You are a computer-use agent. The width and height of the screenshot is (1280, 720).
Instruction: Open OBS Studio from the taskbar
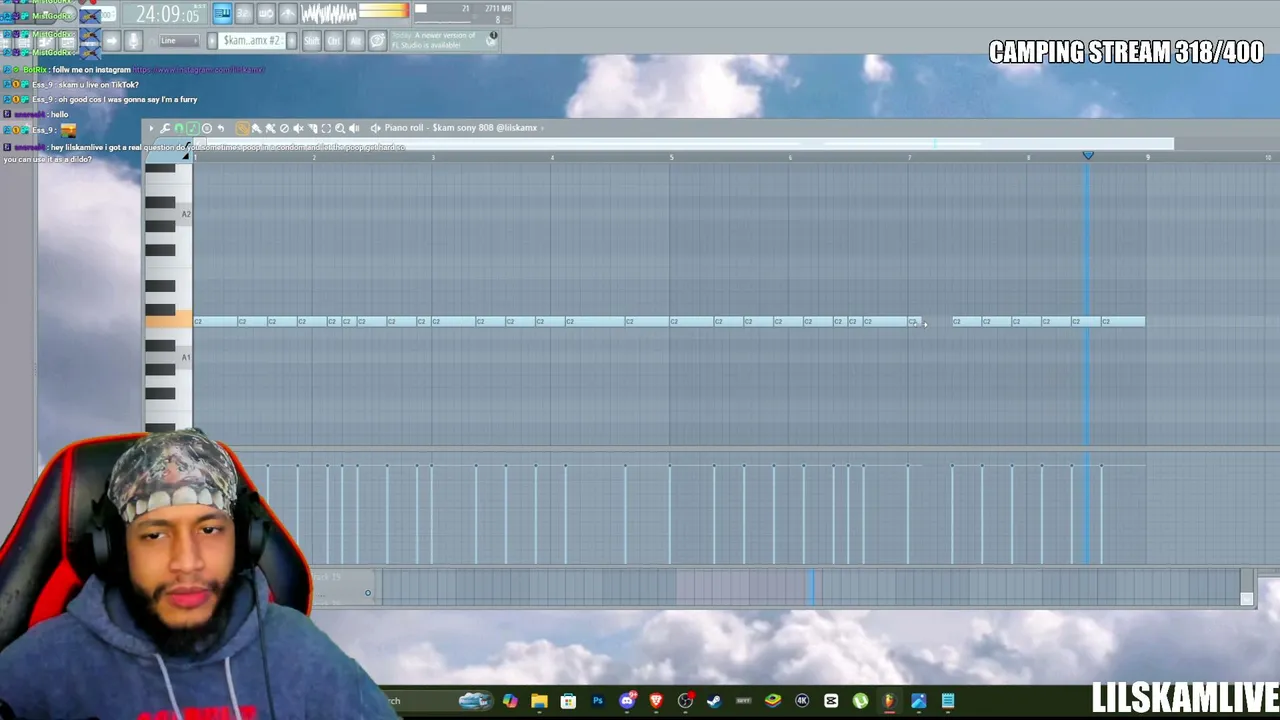685,701
